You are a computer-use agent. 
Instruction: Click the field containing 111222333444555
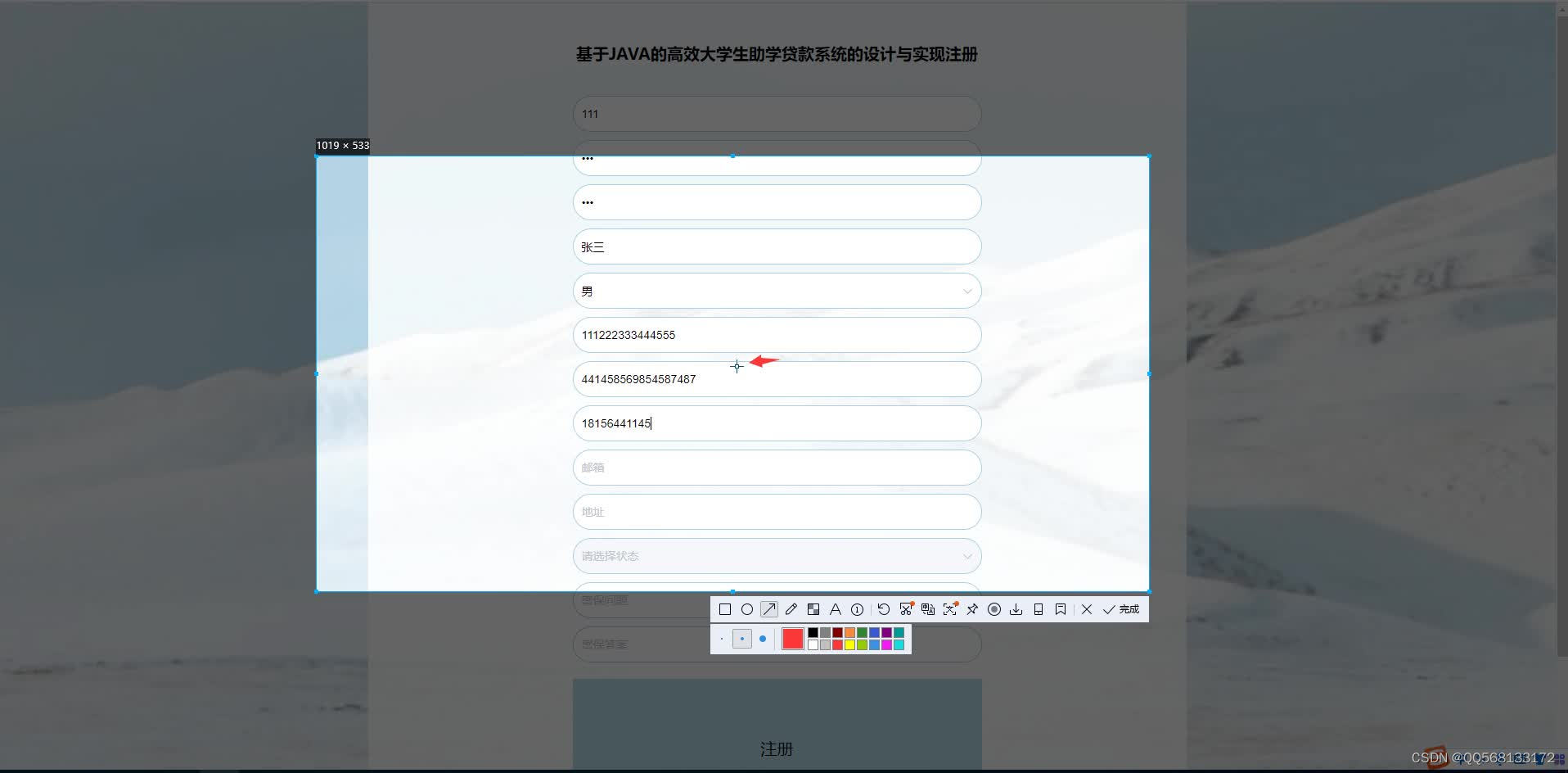click(777, 335)
